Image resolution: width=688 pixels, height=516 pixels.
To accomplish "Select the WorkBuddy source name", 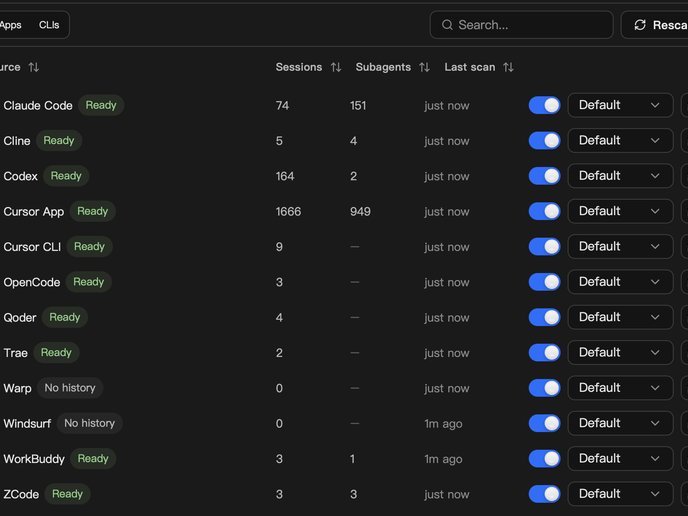I will tap(34, 459).
